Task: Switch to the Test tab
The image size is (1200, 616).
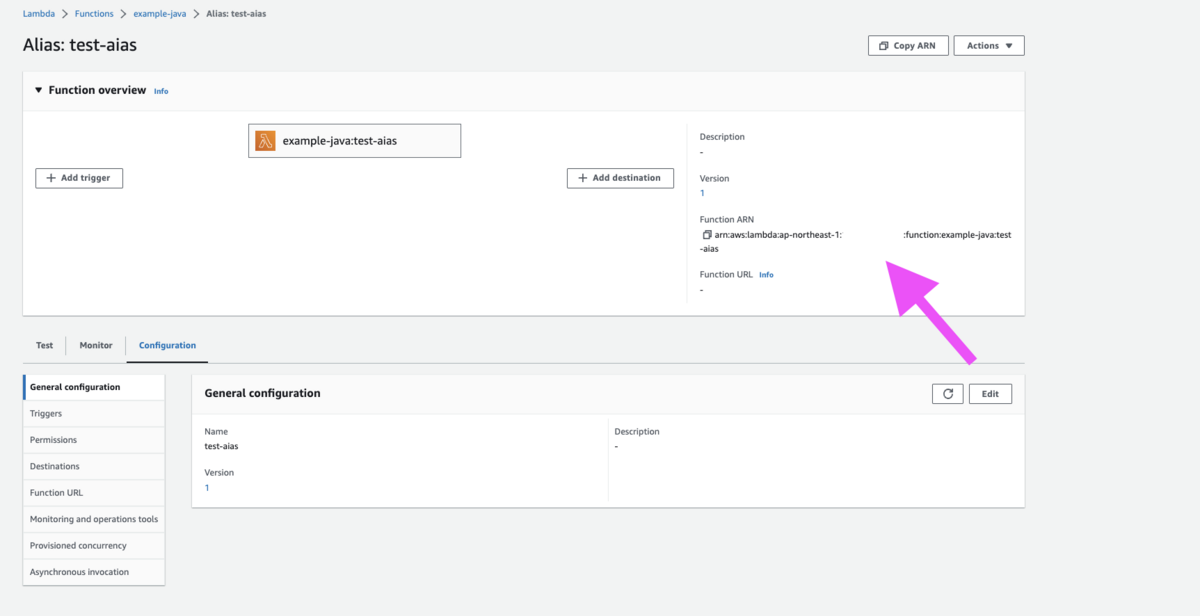Action: 44,344
